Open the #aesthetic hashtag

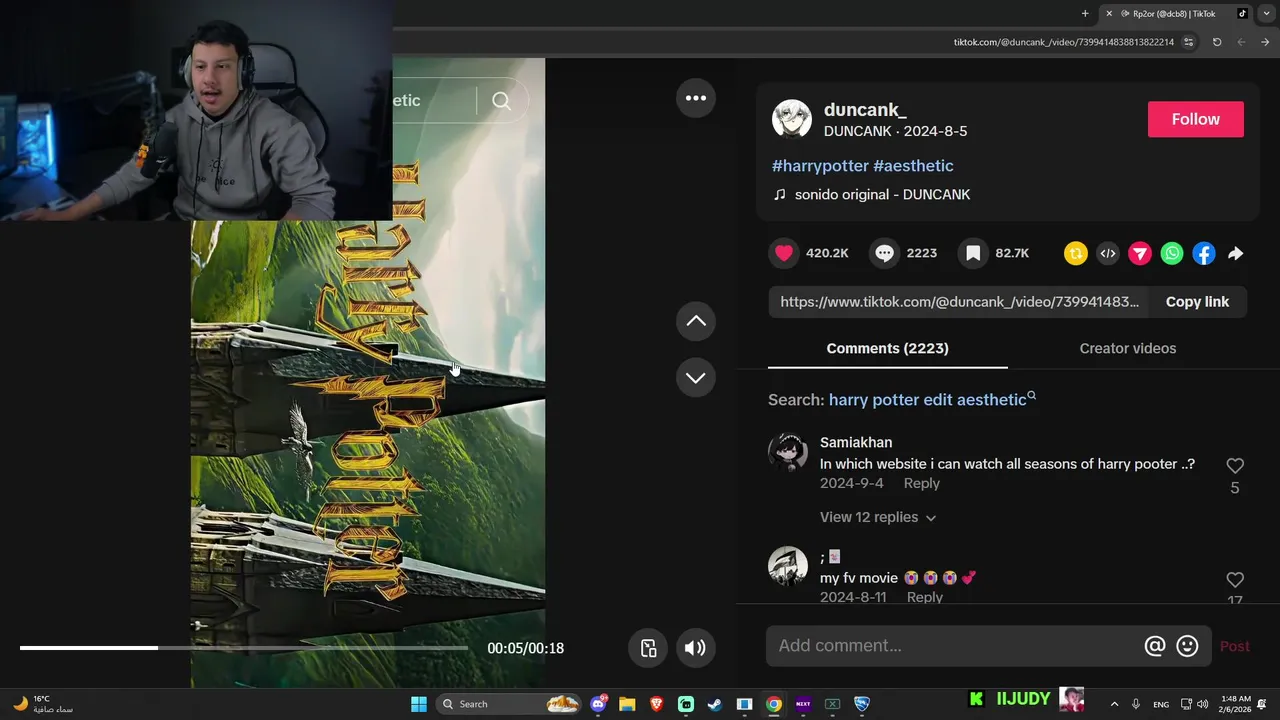913,166
